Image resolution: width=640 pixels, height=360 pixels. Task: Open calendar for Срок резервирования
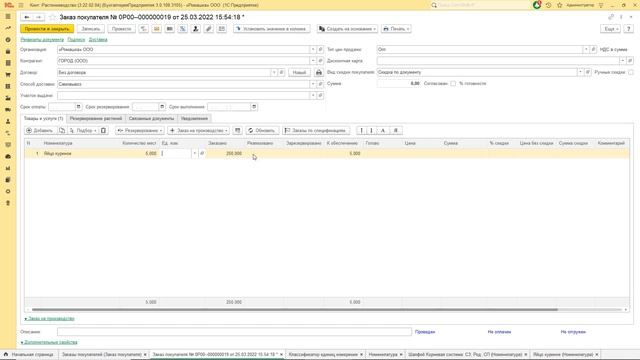point(162,107)
